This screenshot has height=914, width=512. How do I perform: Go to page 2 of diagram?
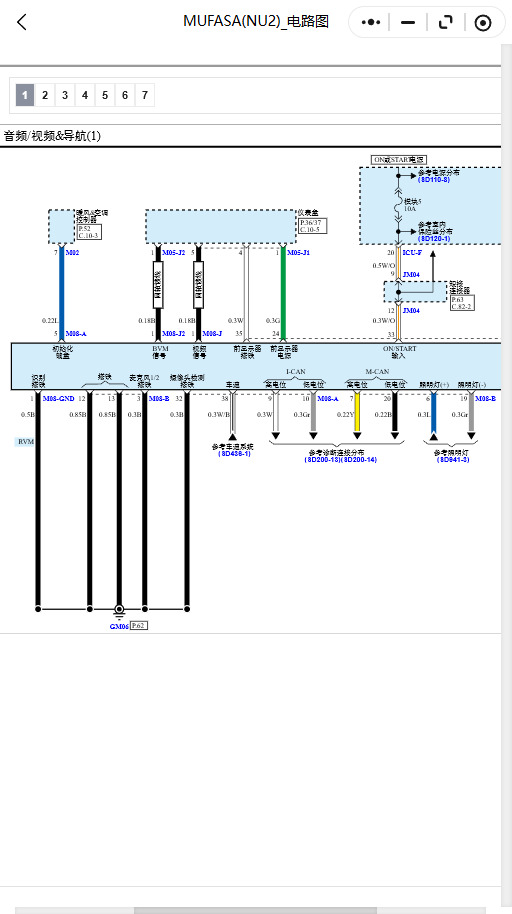click(x=45, y=95)
